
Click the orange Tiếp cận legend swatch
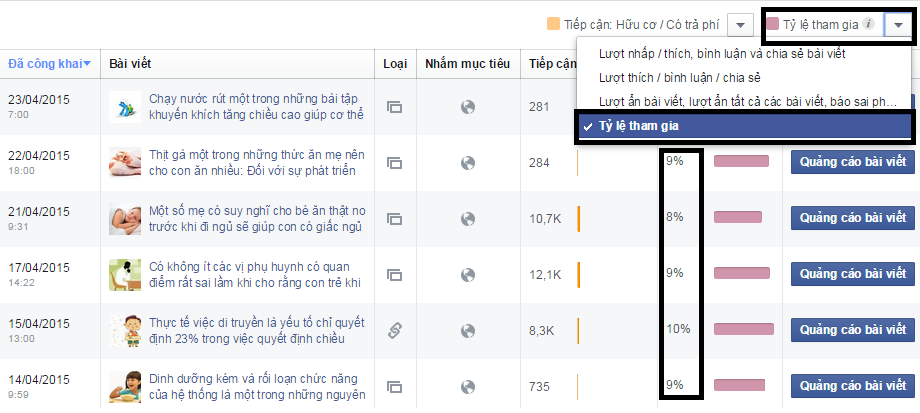[553, 24]
